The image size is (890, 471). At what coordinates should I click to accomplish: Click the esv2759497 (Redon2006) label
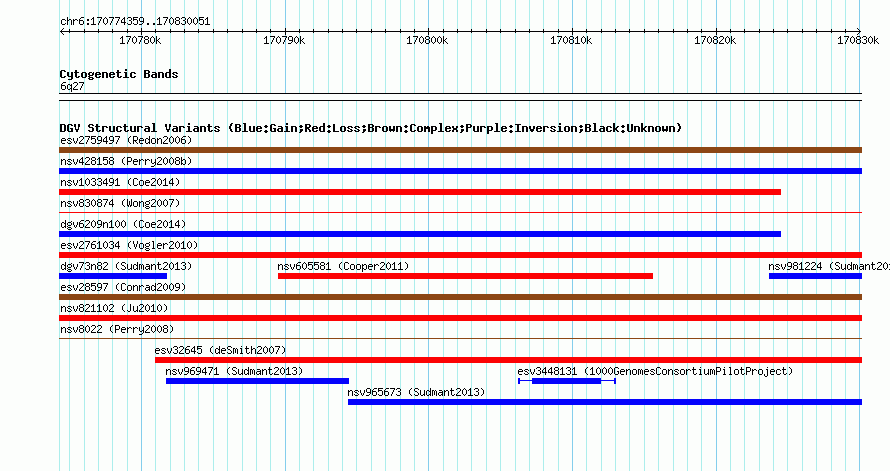coord(126,140)
